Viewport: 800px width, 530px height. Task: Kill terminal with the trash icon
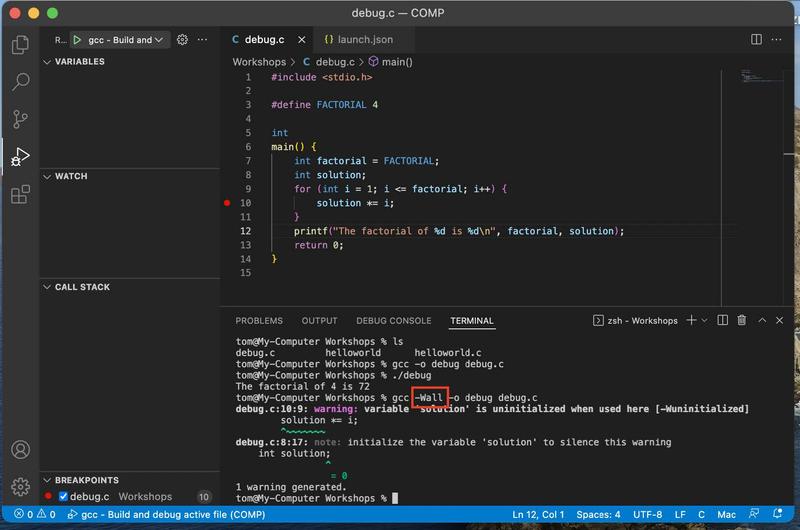pyautogui.click(x=741, y=321)
